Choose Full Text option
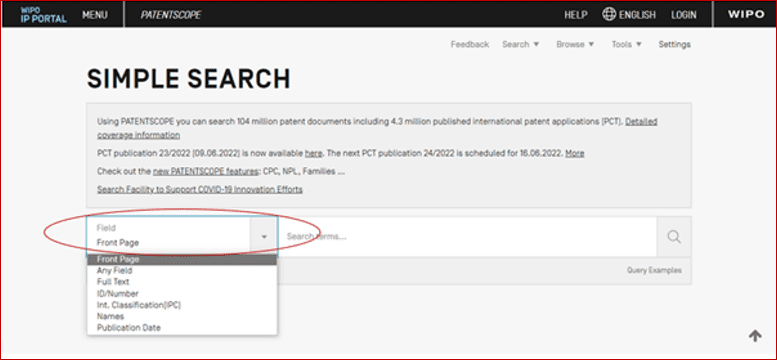 pos(182,282)
